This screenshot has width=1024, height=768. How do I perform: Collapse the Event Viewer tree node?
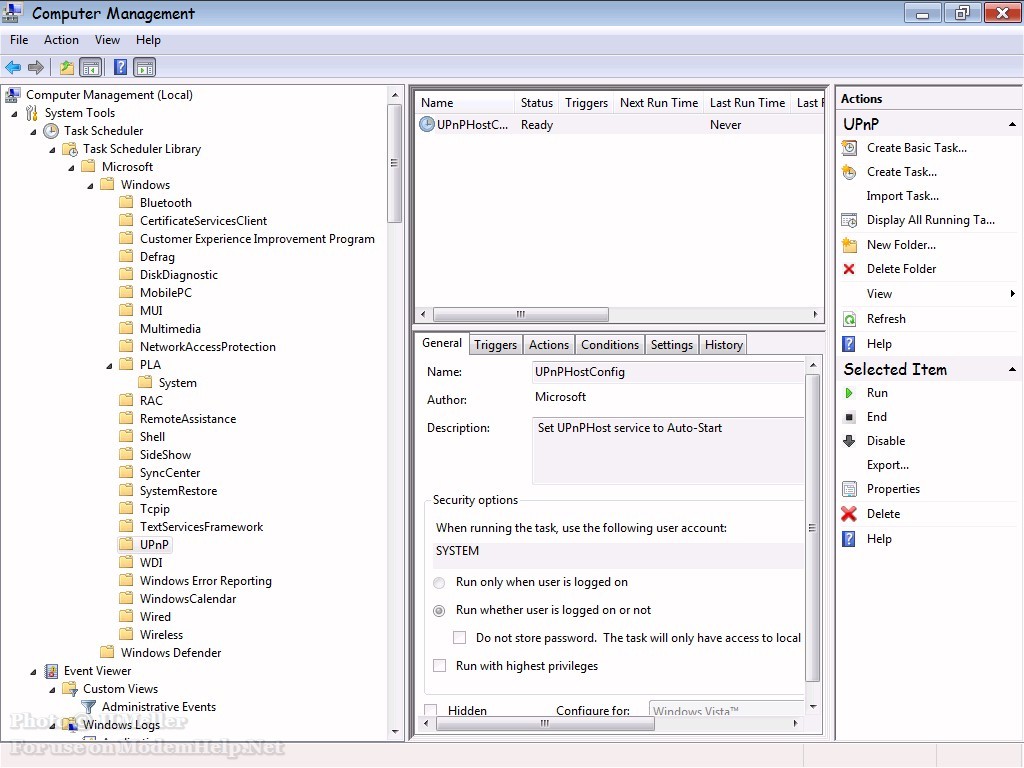click(x=33, y=671)
